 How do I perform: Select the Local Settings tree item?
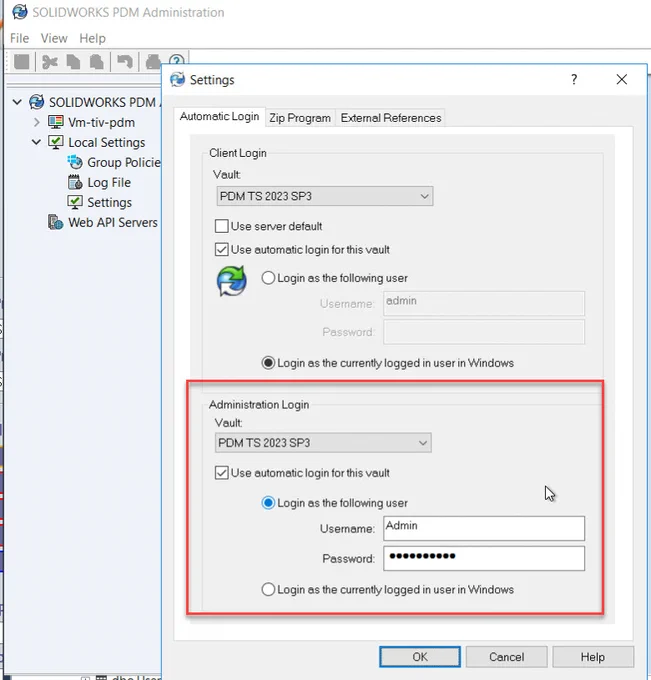(x=107, y=142)
